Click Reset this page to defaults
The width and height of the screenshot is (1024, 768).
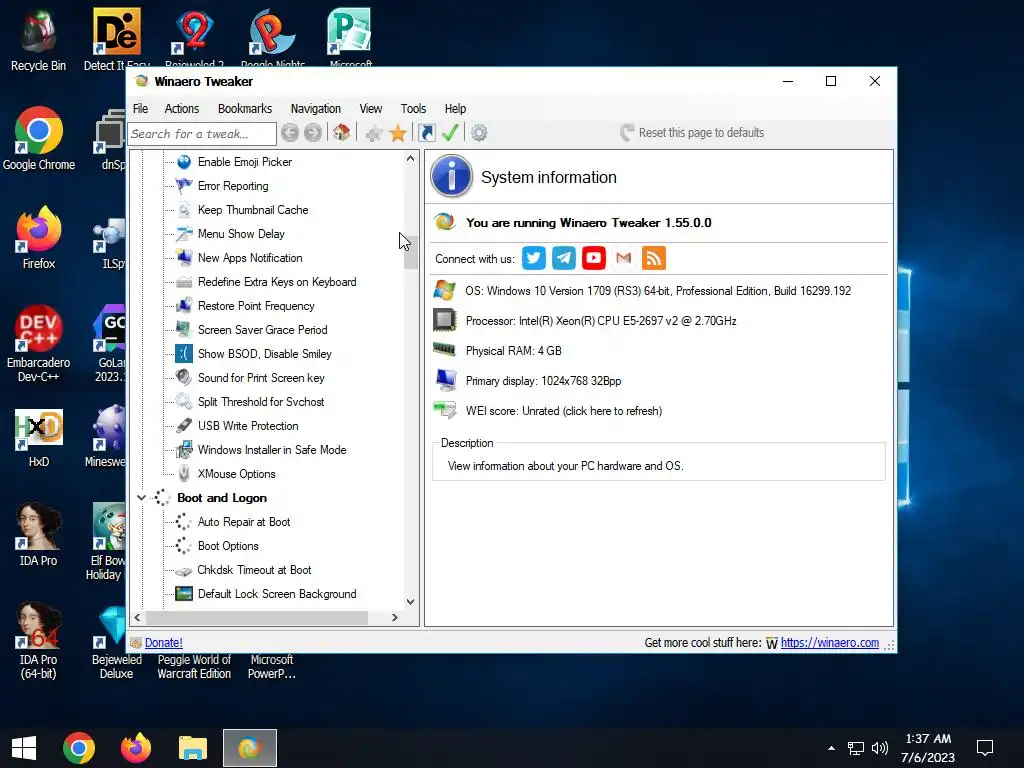point(692,133)
